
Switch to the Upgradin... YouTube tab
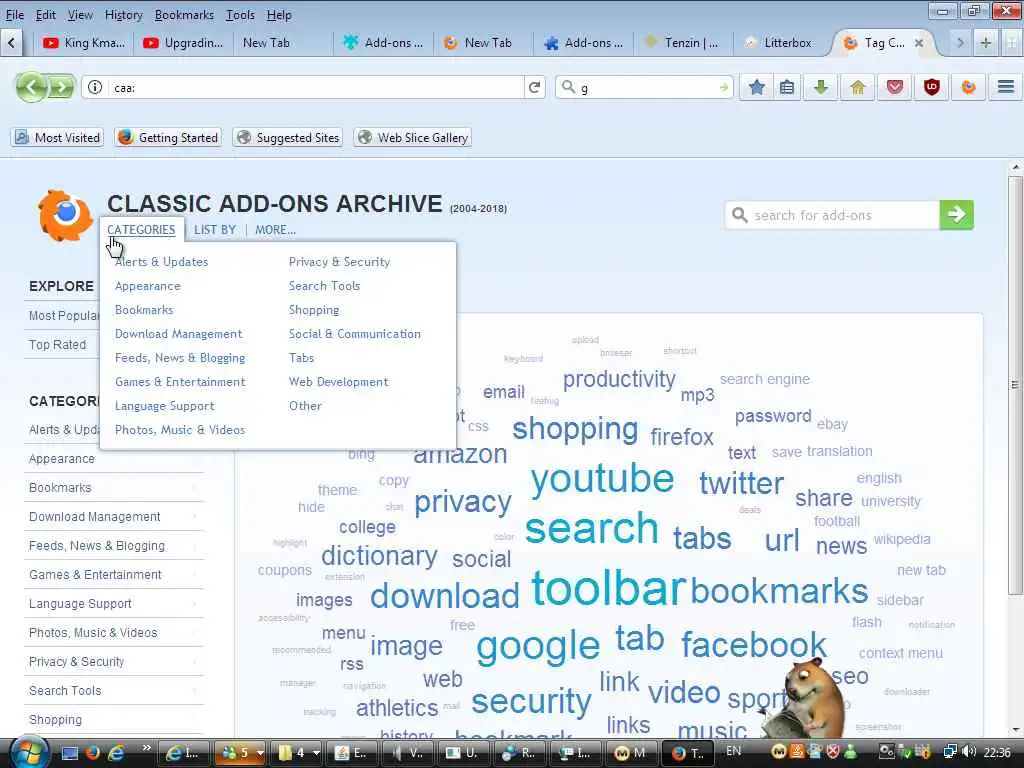coord(184,43)
